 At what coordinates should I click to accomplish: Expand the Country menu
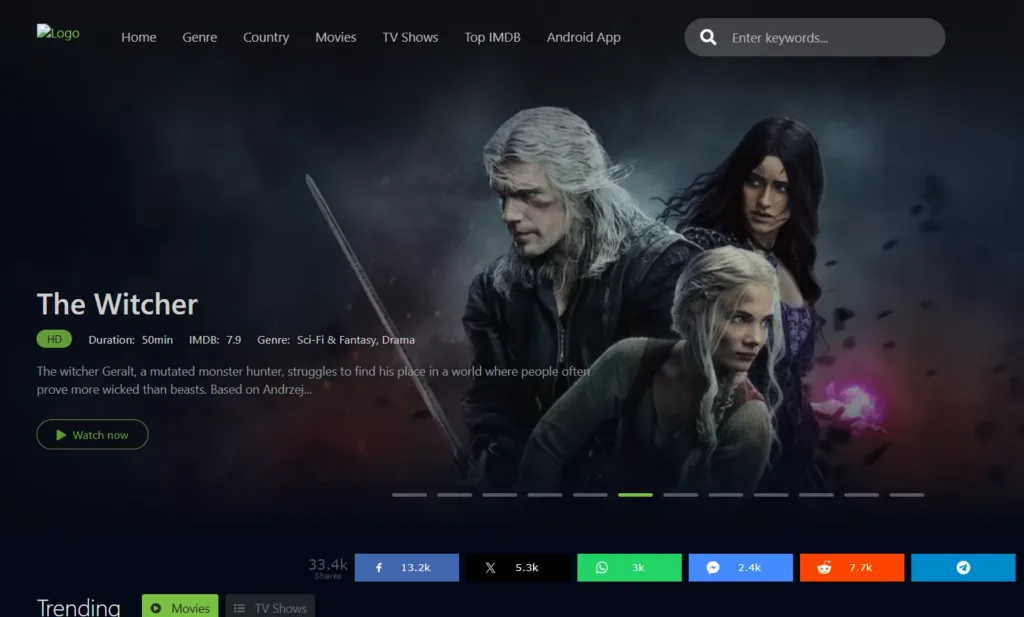[x=266, y=37]
